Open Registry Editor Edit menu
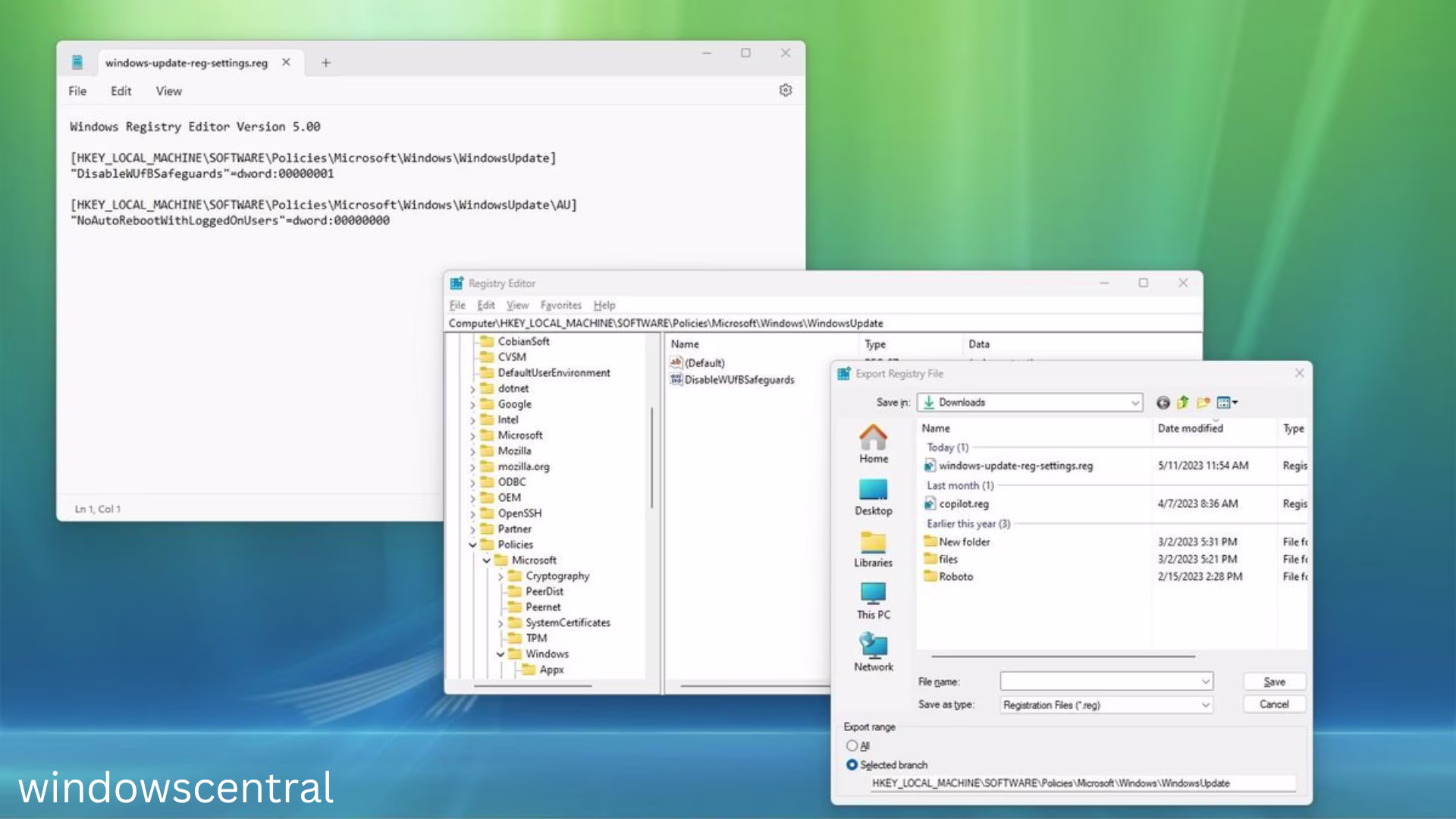 (x=485, y=305)
